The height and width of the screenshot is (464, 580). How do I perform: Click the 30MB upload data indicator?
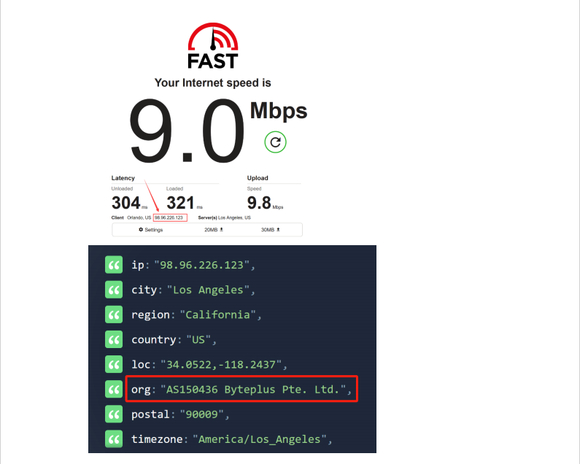(270, 230)
